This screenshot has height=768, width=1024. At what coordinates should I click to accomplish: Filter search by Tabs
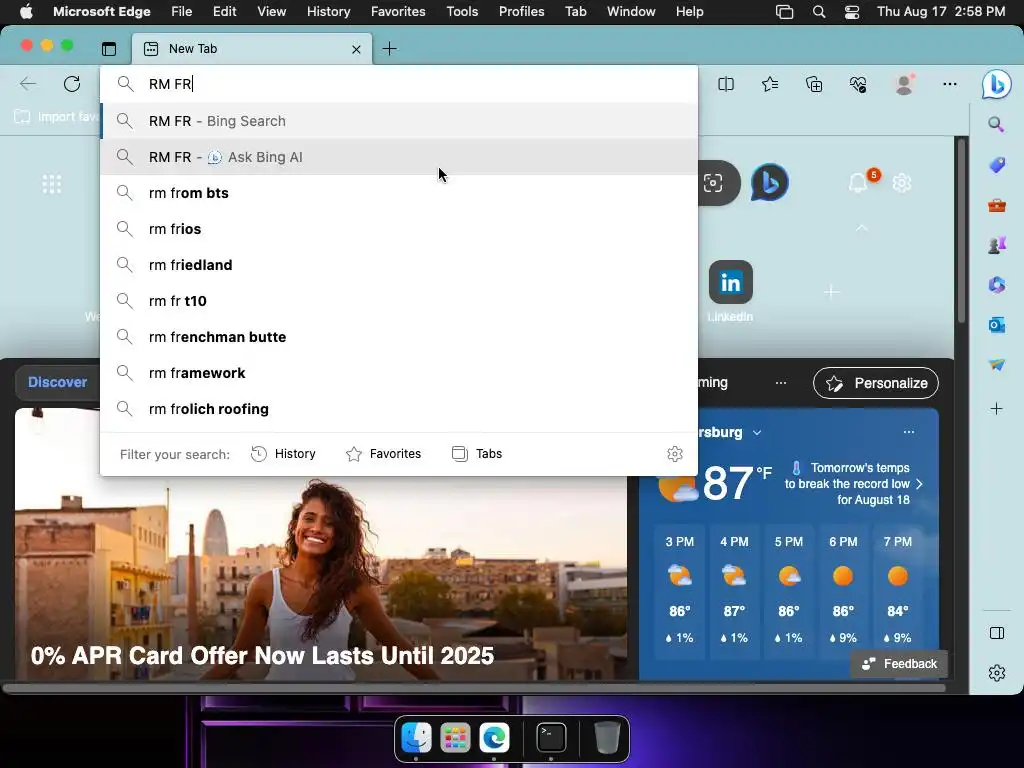point(477,454)
